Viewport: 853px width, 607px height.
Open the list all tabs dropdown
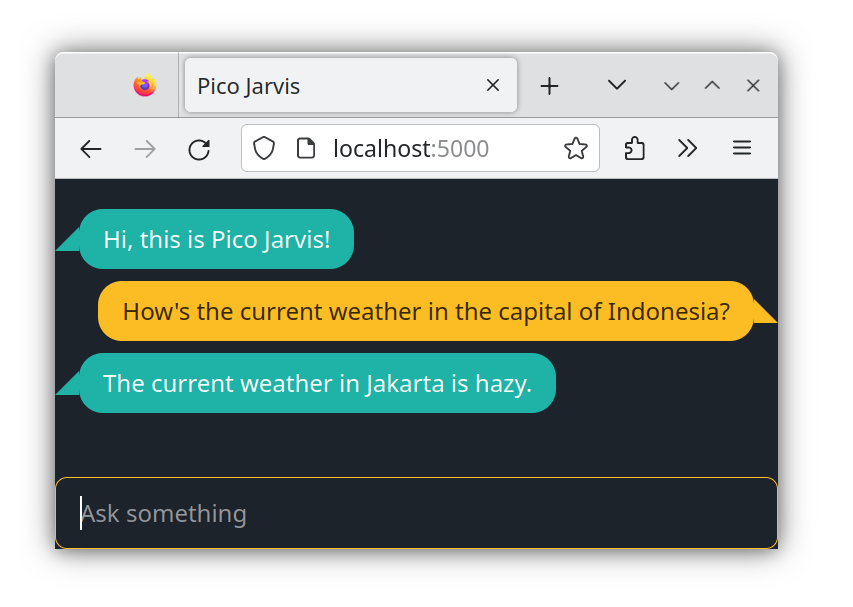(x=617, y=85)
